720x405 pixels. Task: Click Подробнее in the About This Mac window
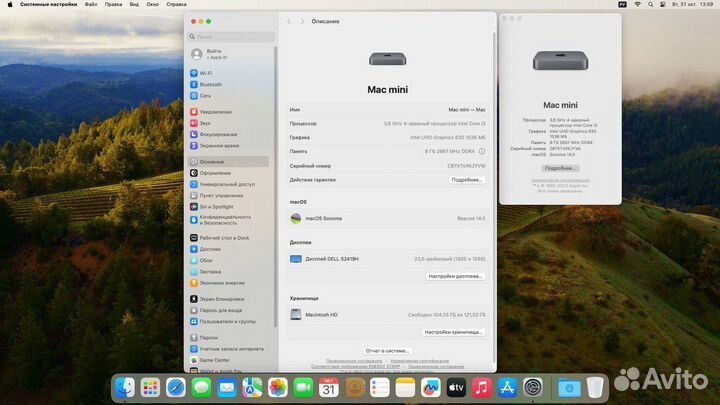coord(560,169)
